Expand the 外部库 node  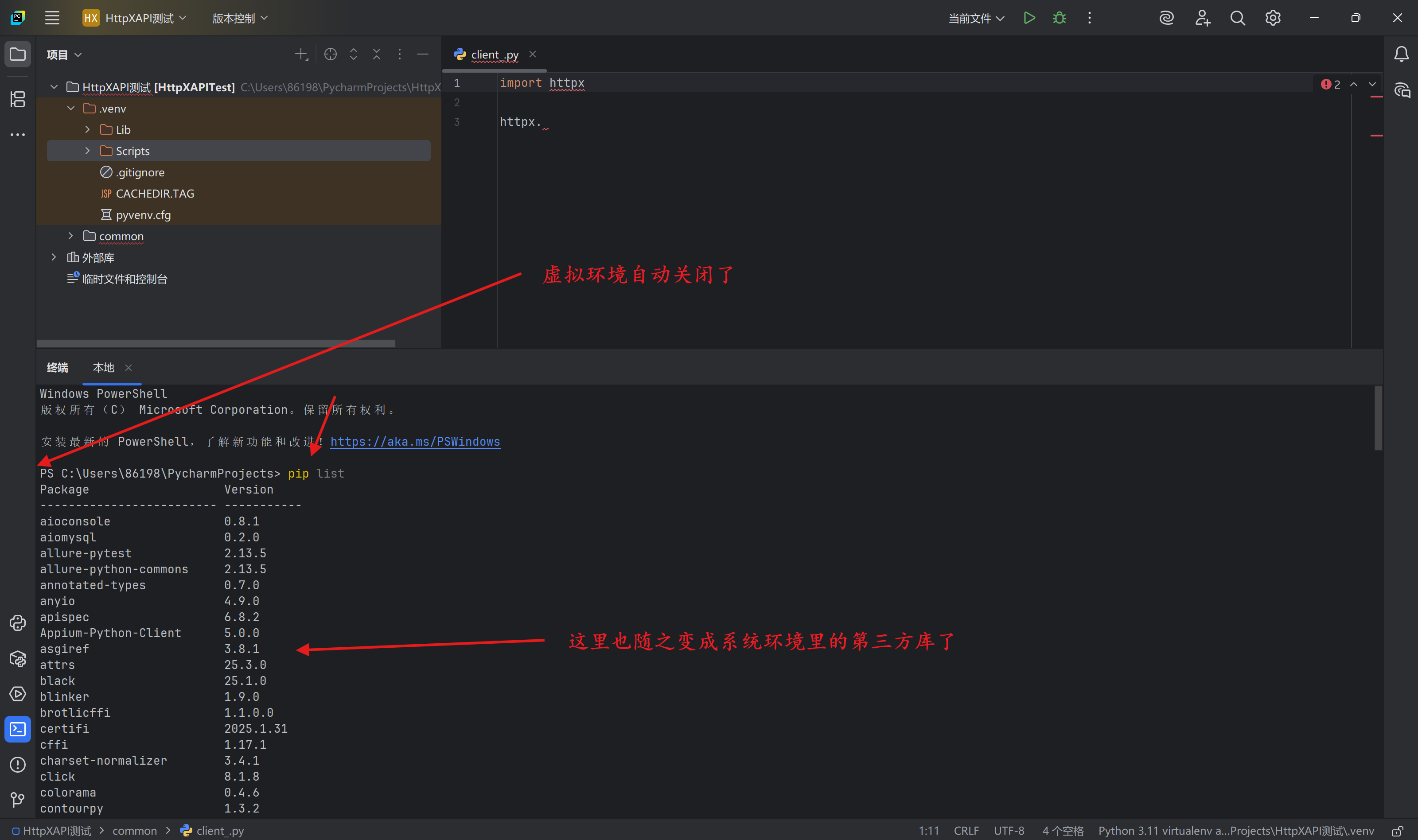54,257
